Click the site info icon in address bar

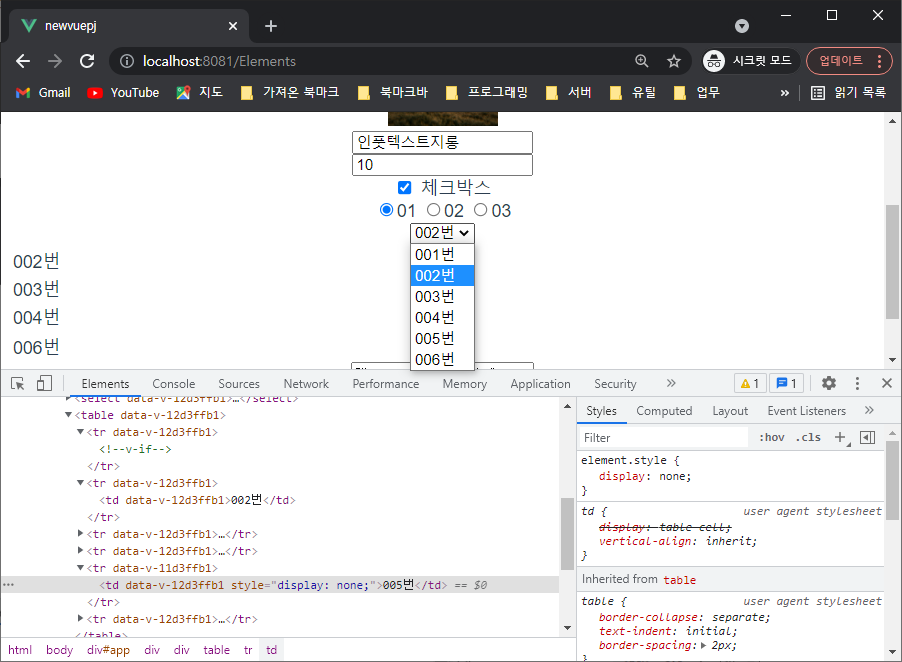pos(127,61)
